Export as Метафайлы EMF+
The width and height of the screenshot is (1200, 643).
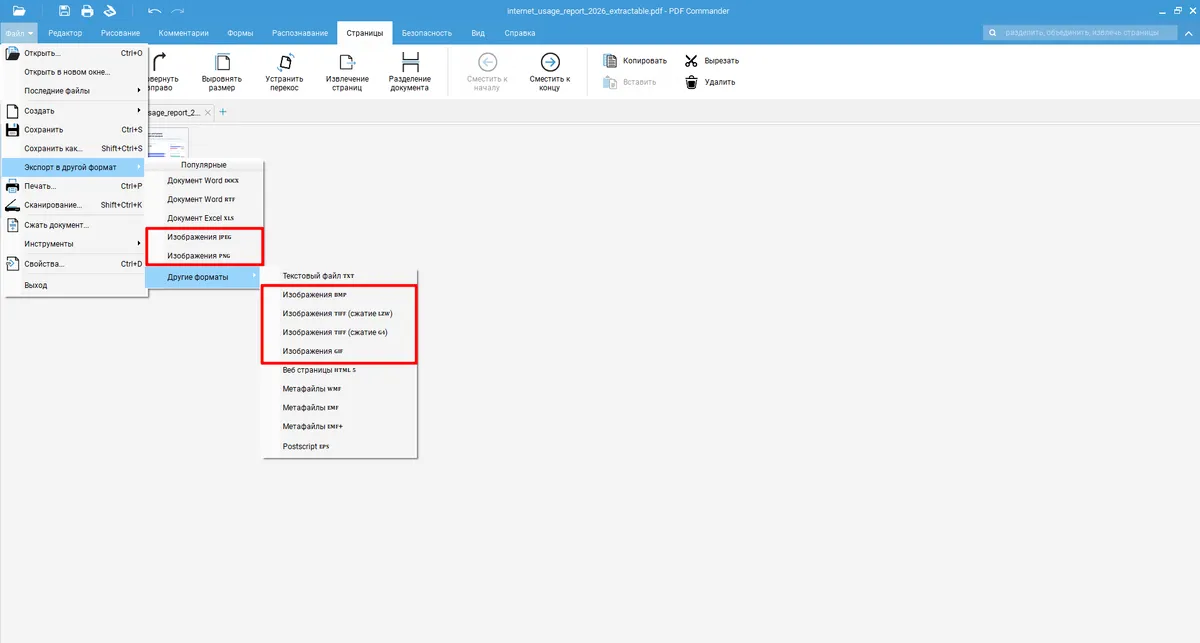(x=340, y=427)
